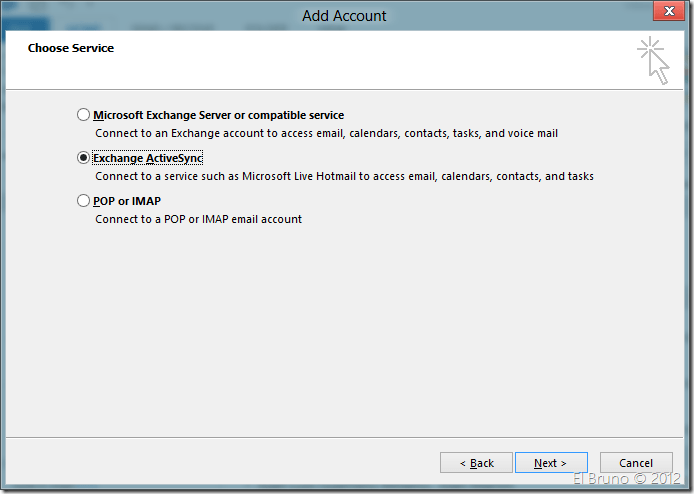Choose the Exchange ActiveSync radio button
This screenshot has width=694, height=494.
[x=83, y=158]
